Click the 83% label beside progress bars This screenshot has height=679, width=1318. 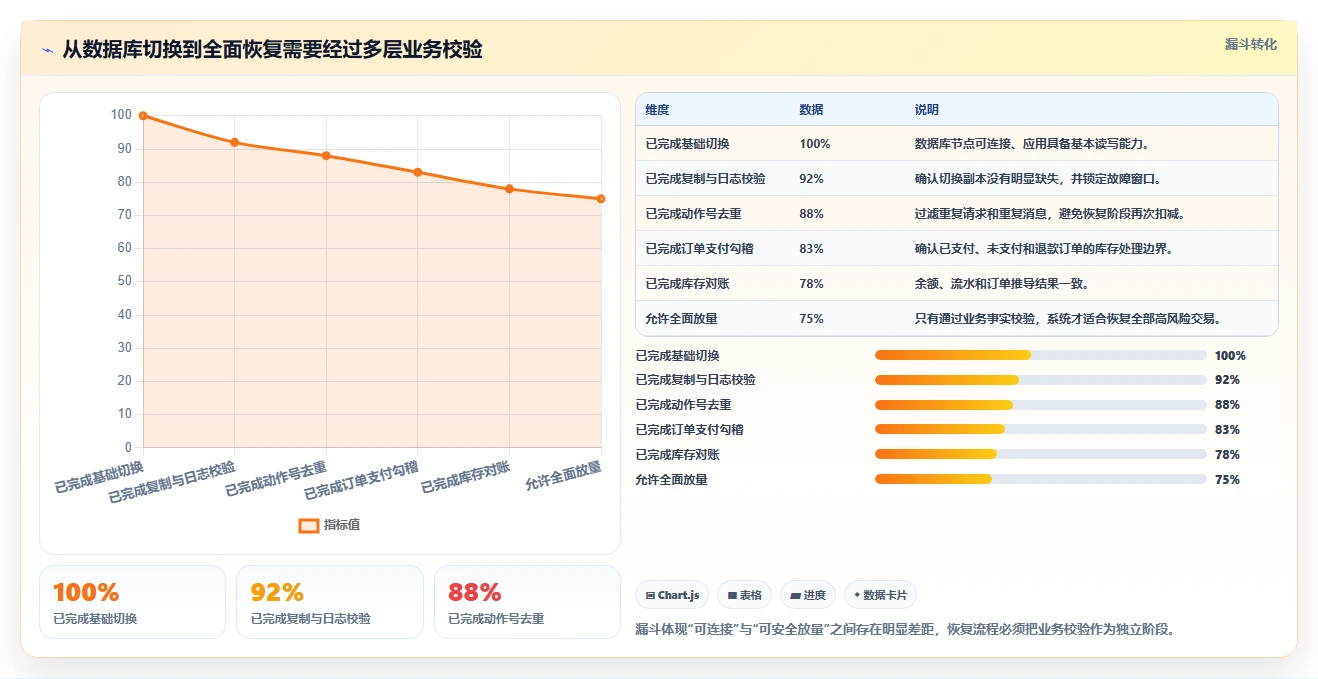click(x=1227, y=429)
